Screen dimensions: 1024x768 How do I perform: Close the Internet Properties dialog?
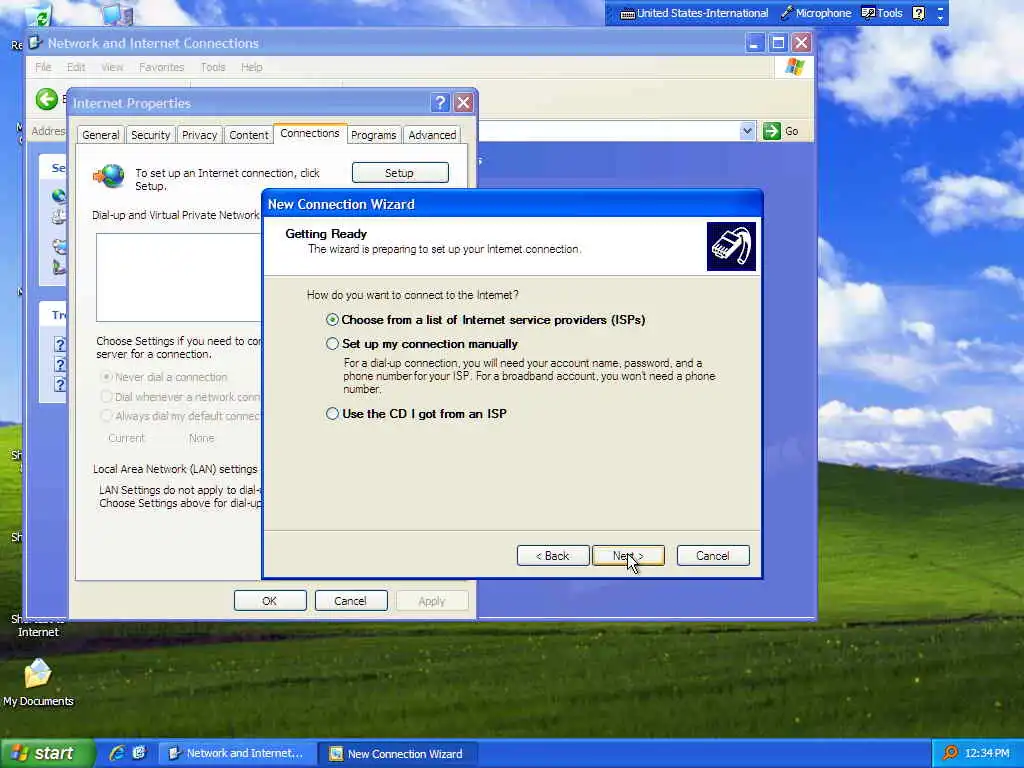463,103
